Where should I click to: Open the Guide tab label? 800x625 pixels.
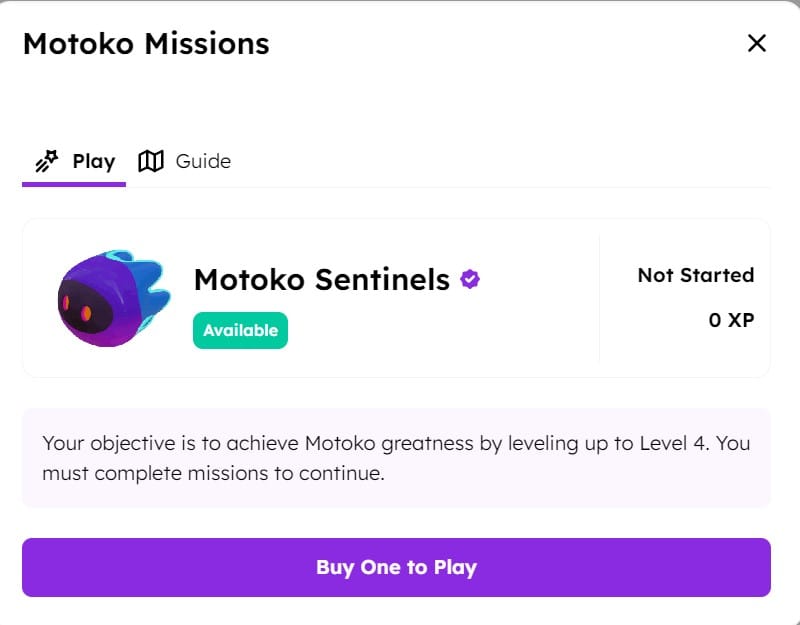click(x=203, y=160)
